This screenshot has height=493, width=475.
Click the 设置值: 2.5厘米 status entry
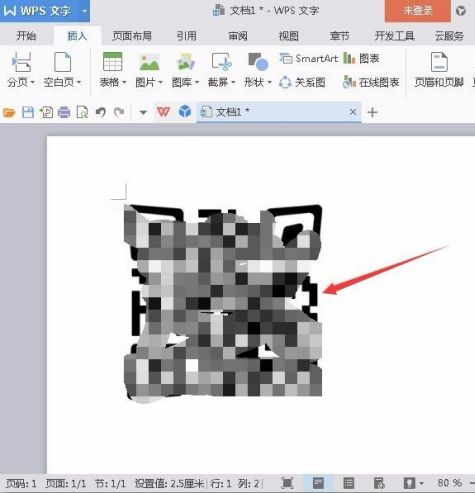tap(169, 483)
